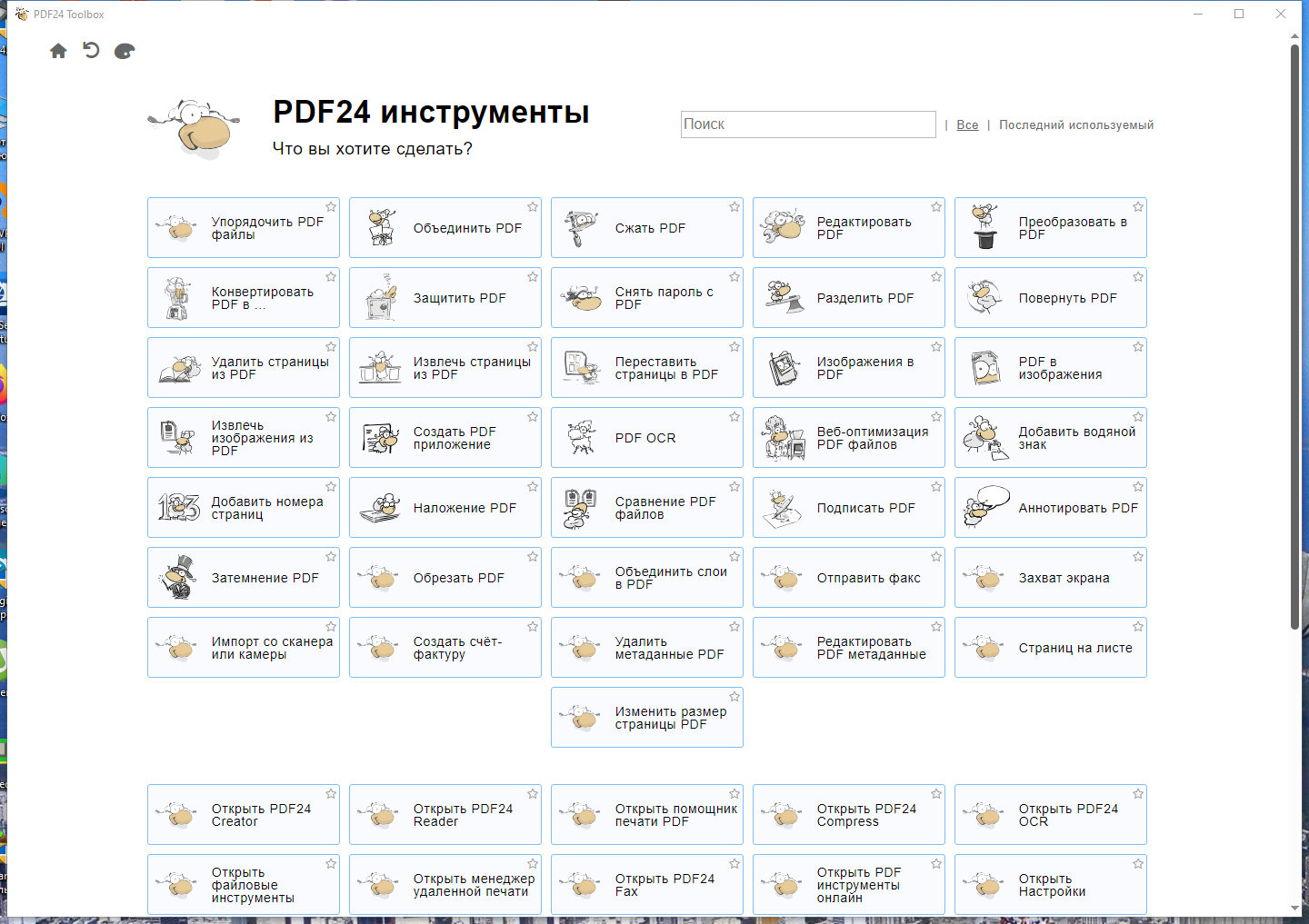This screenshot has width=1309, height=924.
Task: Click the Защитить PDF safe icon
Action: (x=382, y=298)
